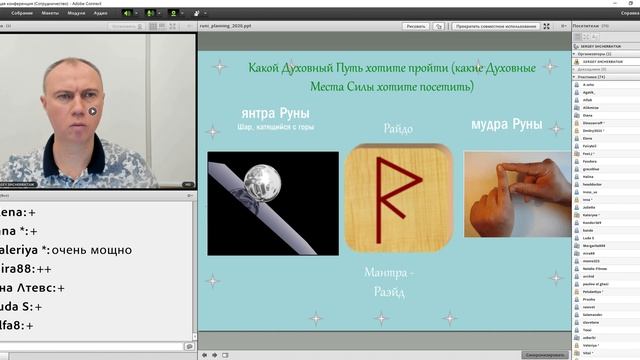Click the Посетители pod header
640x360 pixels.
coord(606,26)
